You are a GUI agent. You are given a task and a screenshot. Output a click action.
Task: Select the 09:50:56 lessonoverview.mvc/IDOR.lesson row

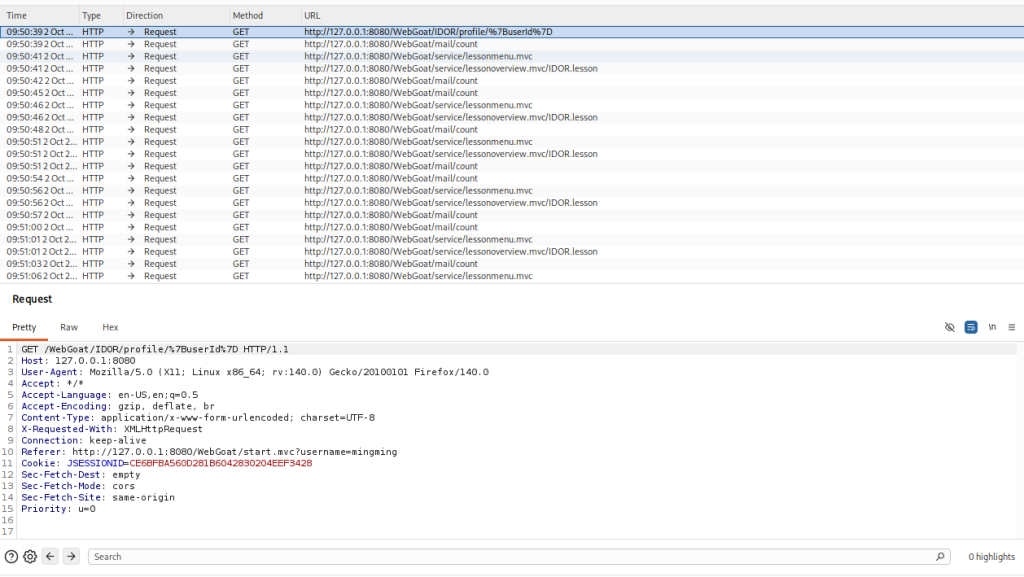point(512,203)
